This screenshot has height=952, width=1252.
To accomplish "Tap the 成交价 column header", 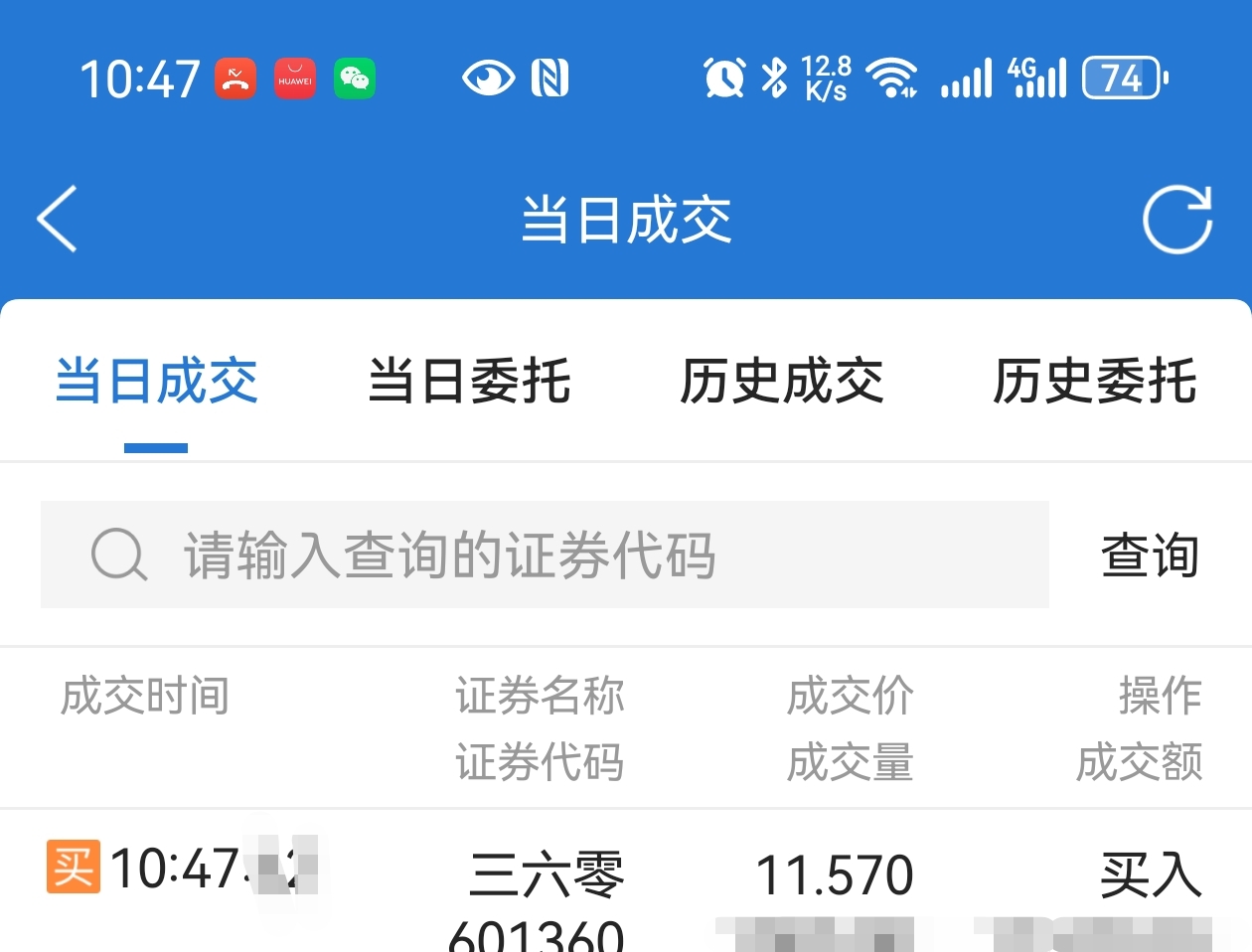I will tap(851, 696).
